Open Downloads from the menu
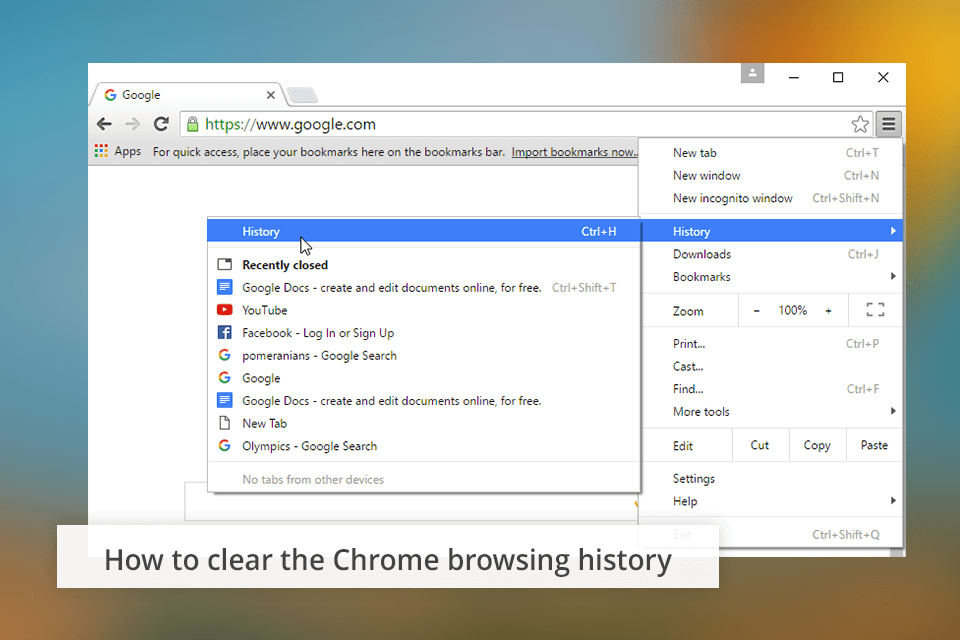Screen dimensions: 960x640 tap(771, 254)
